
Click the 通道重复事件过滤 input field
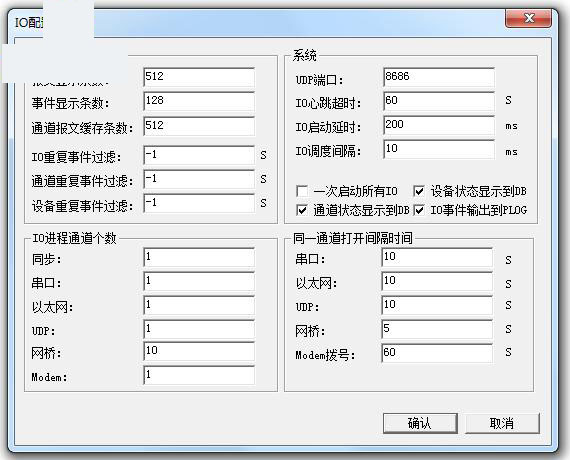(199, 179)
